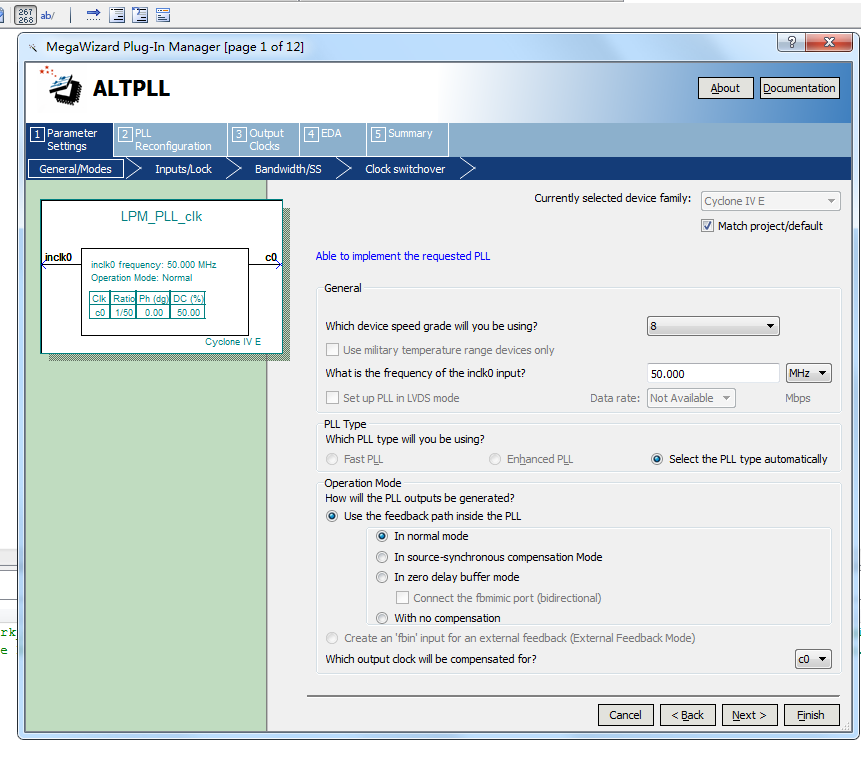This screenshot has width=861, height=760.
Task: Click the 1/50 ratio cell in diagram table
Action: [x=124, y=312]
